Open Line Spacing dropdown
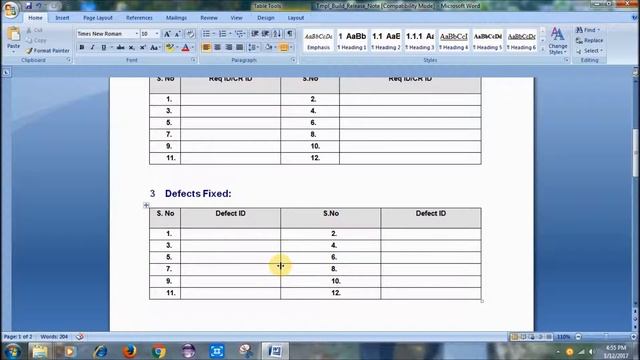 (x=253, y=47)
